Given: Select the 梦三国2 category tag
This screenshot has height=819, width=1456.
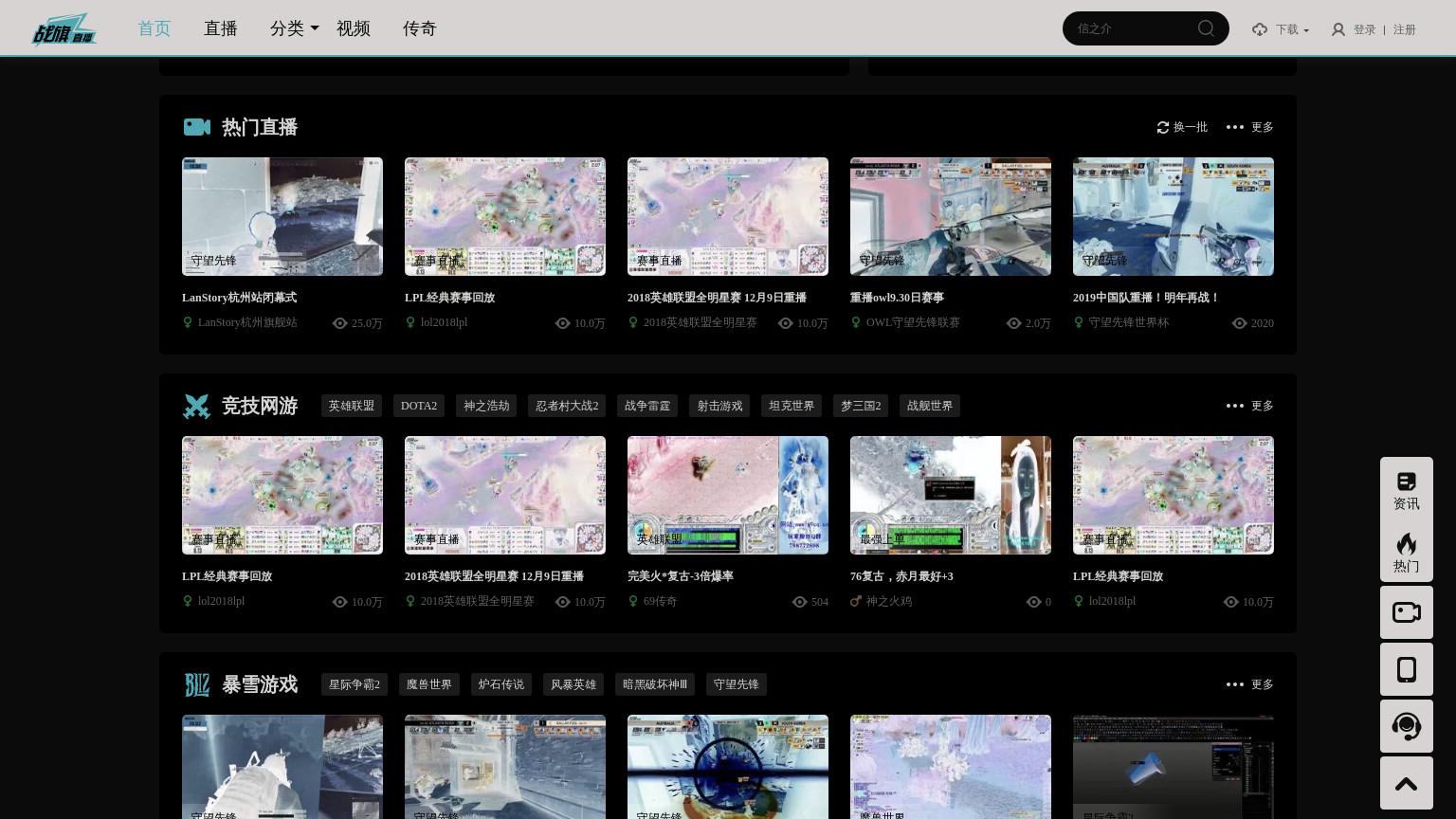Looking at the screenshot, I should pos(861,406).
